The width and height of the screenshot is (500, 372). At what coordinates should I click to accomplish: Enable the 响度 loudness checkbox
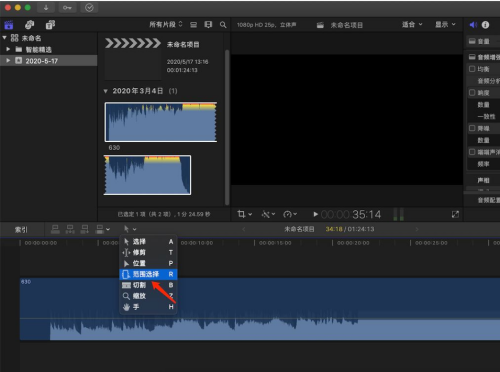(472, 93)
